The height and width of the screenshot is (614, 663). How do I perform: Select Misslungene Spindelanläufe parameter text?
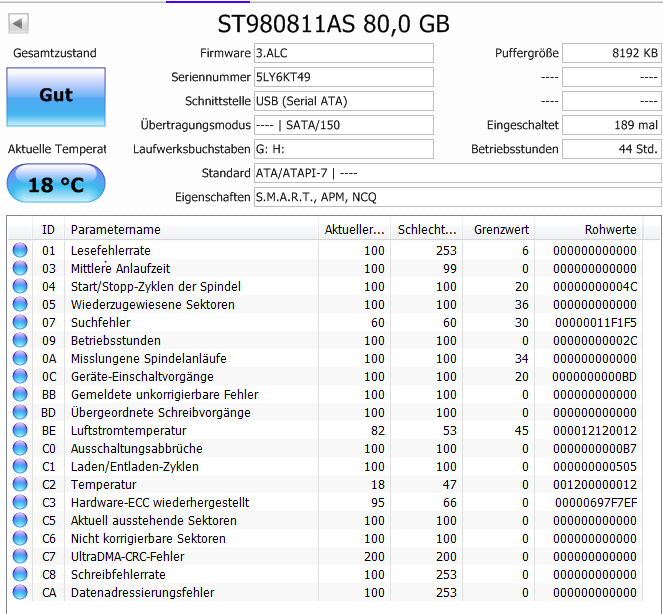pos(149,358)
